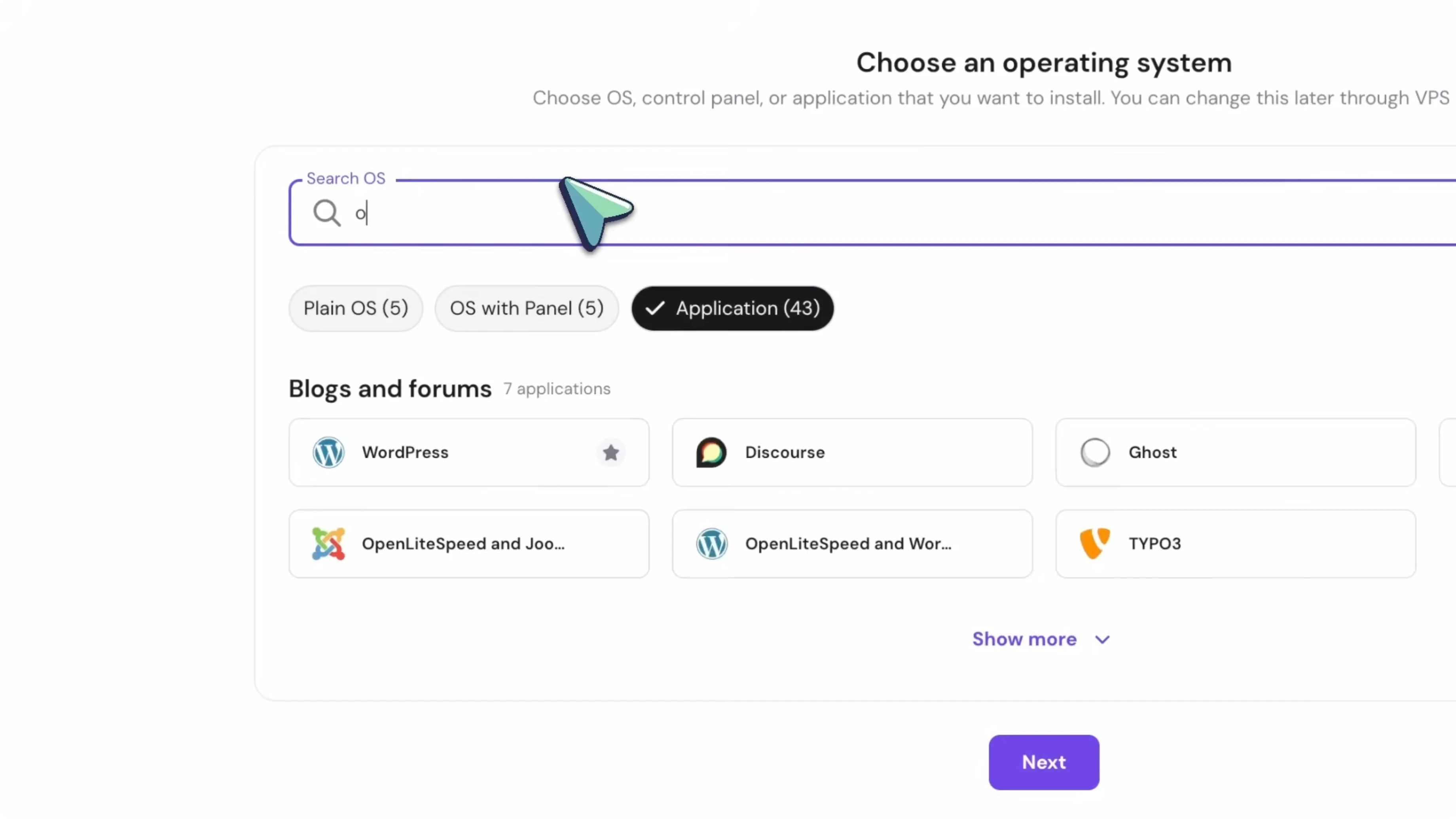1456x819 pixels.
Task: Select the Ghost application card
Action: [x=1235, y=452]
